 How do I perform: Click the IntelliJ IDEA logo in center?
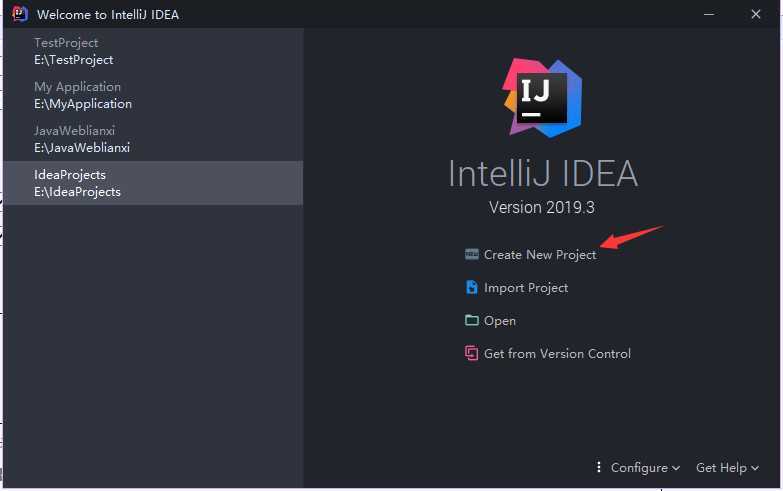coord(542,98)
